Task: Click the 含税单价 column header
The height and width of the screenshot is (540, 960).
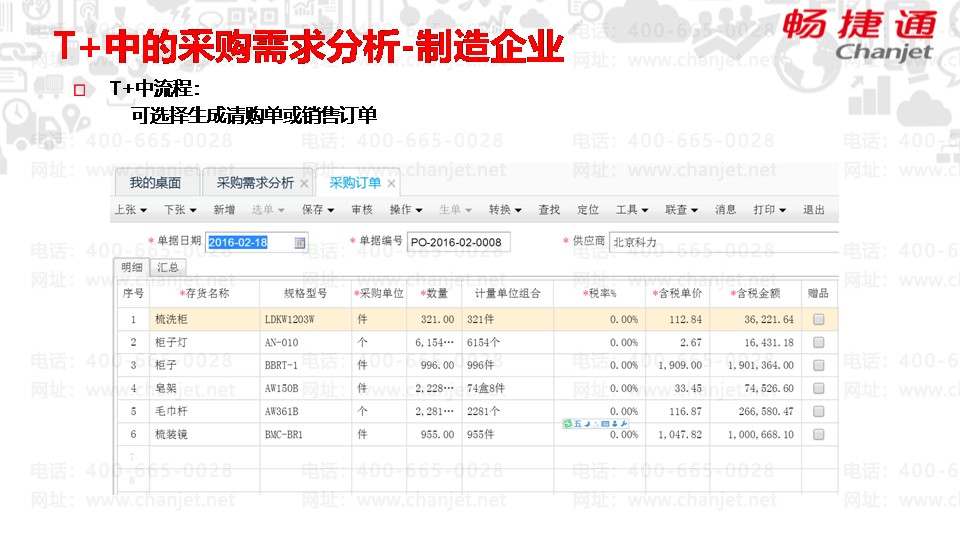Action: pos(678,294)
